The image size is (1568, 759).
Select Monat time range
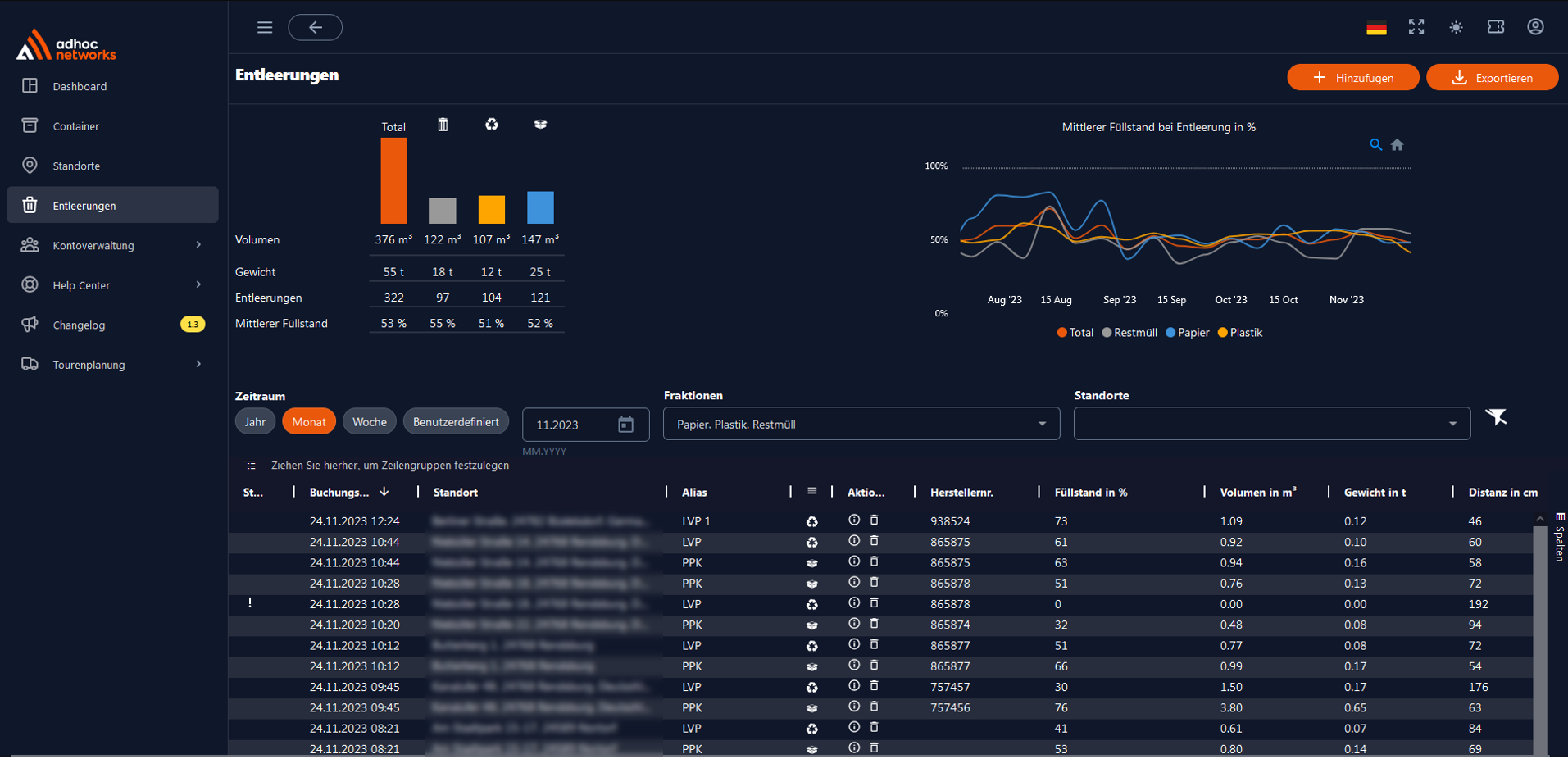pyautogui.click(x=309, y=421)
